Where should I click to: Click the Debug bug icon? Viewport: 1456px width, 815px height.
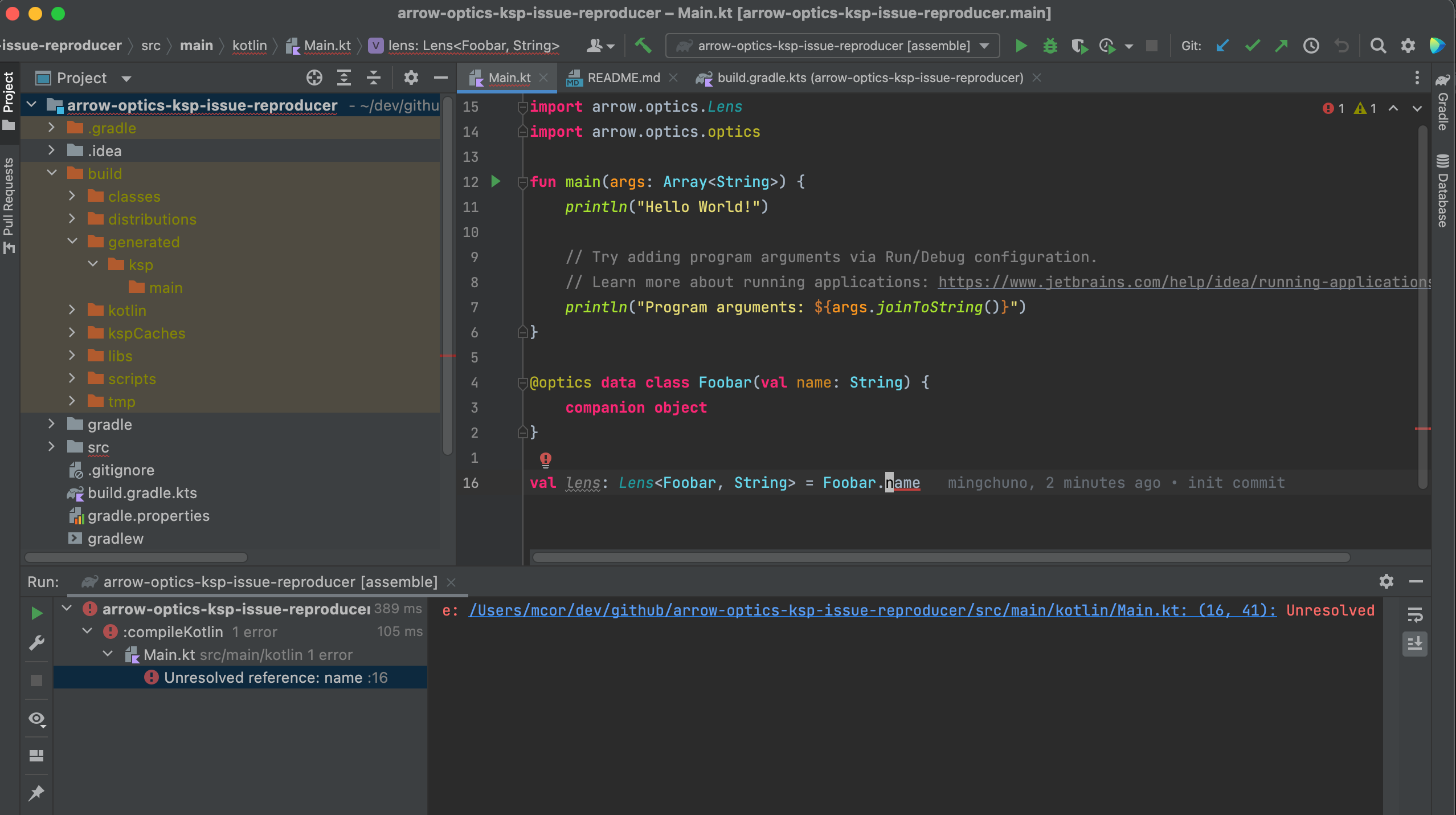1050,46
